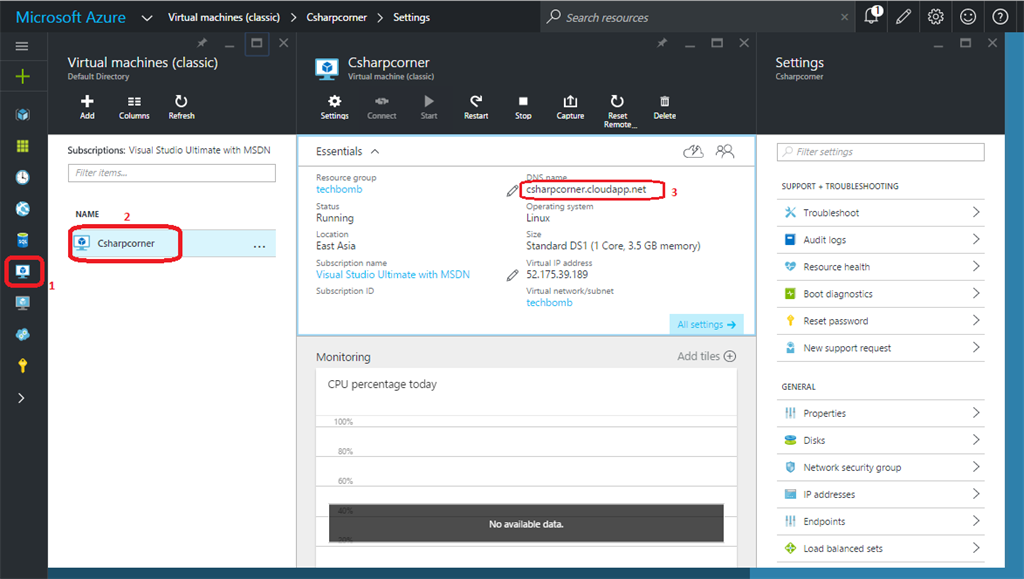Open Troubleshoot setting
Viewport: 1024px width, 579px height.
881,213
